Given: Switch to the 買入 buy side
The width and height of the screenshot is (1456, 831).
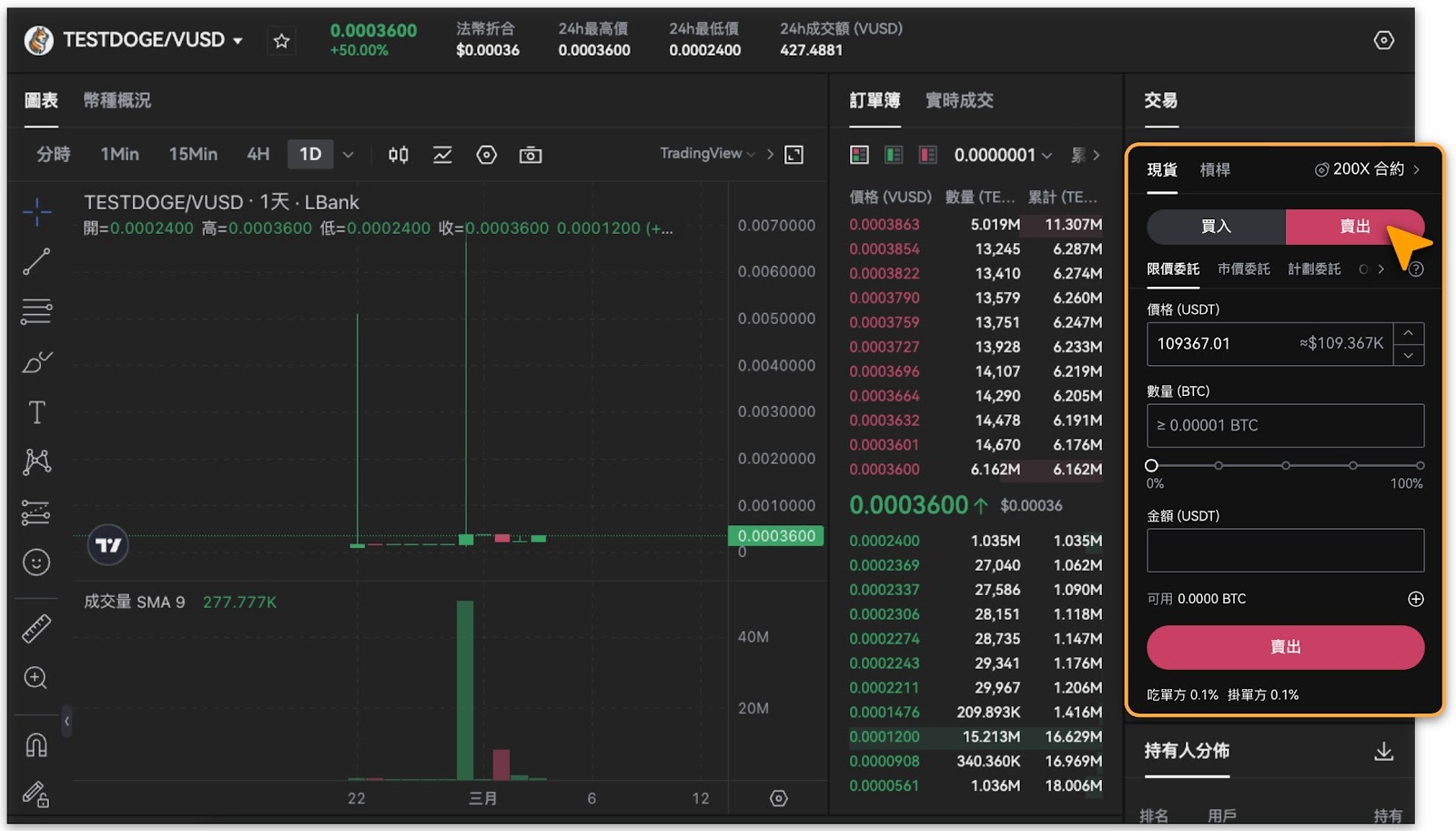Looking at the screenshot, I should pyautogui.click(x=1216, y=227).
